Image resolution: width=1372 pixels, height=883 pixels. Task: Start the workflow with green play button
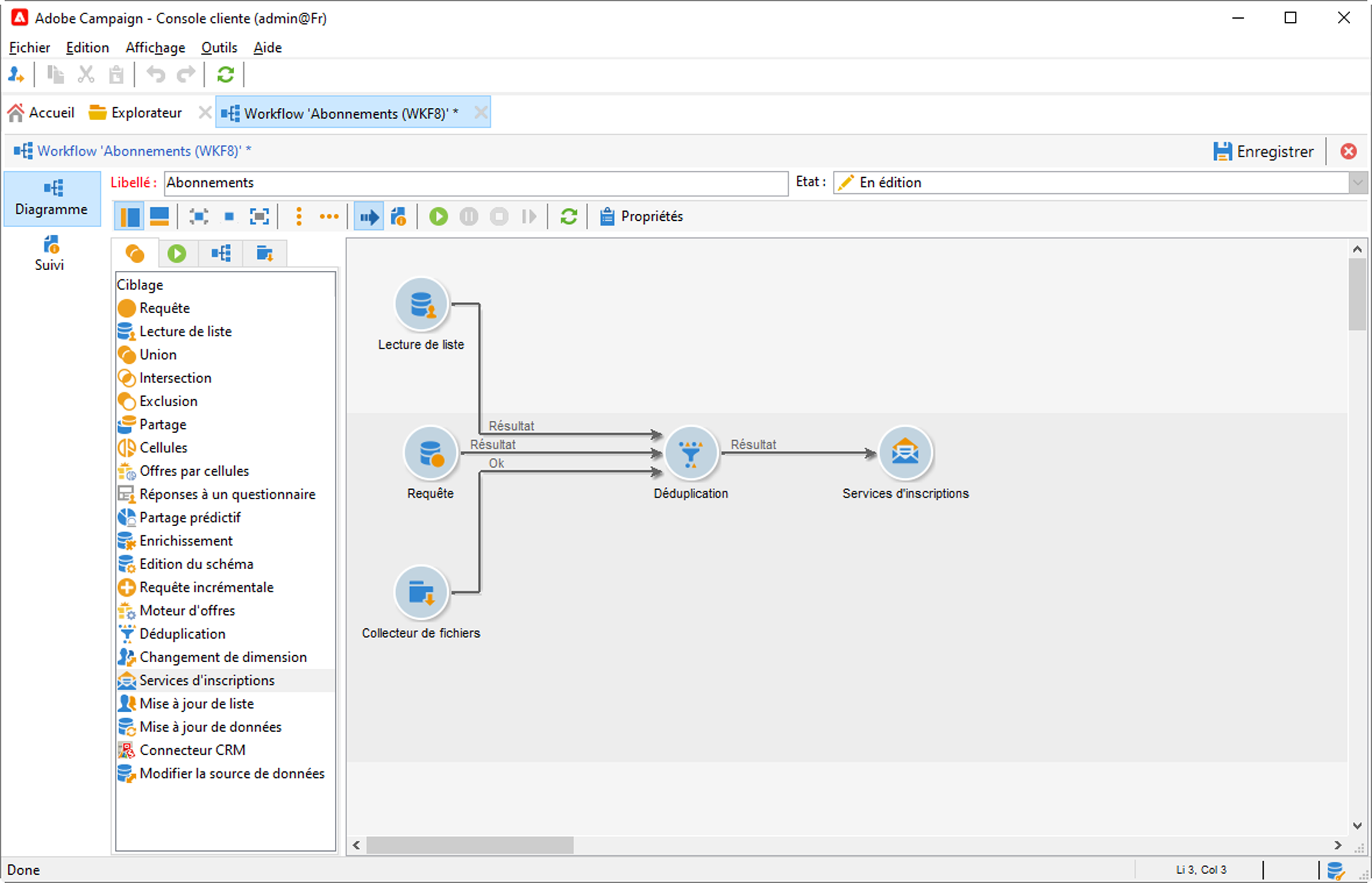(438, 217)
